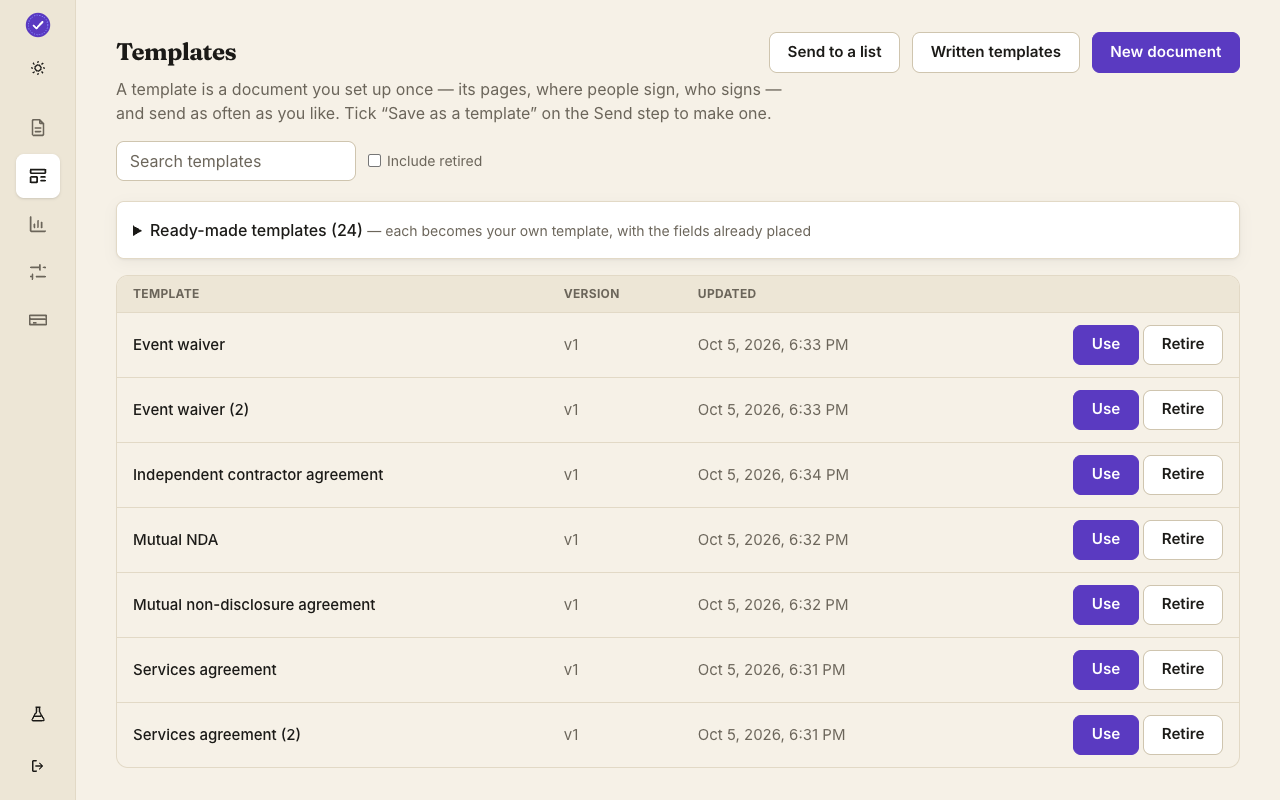Use the Services agreement template
Viewport: 1280px width, 800px height.
point(1106,670)
